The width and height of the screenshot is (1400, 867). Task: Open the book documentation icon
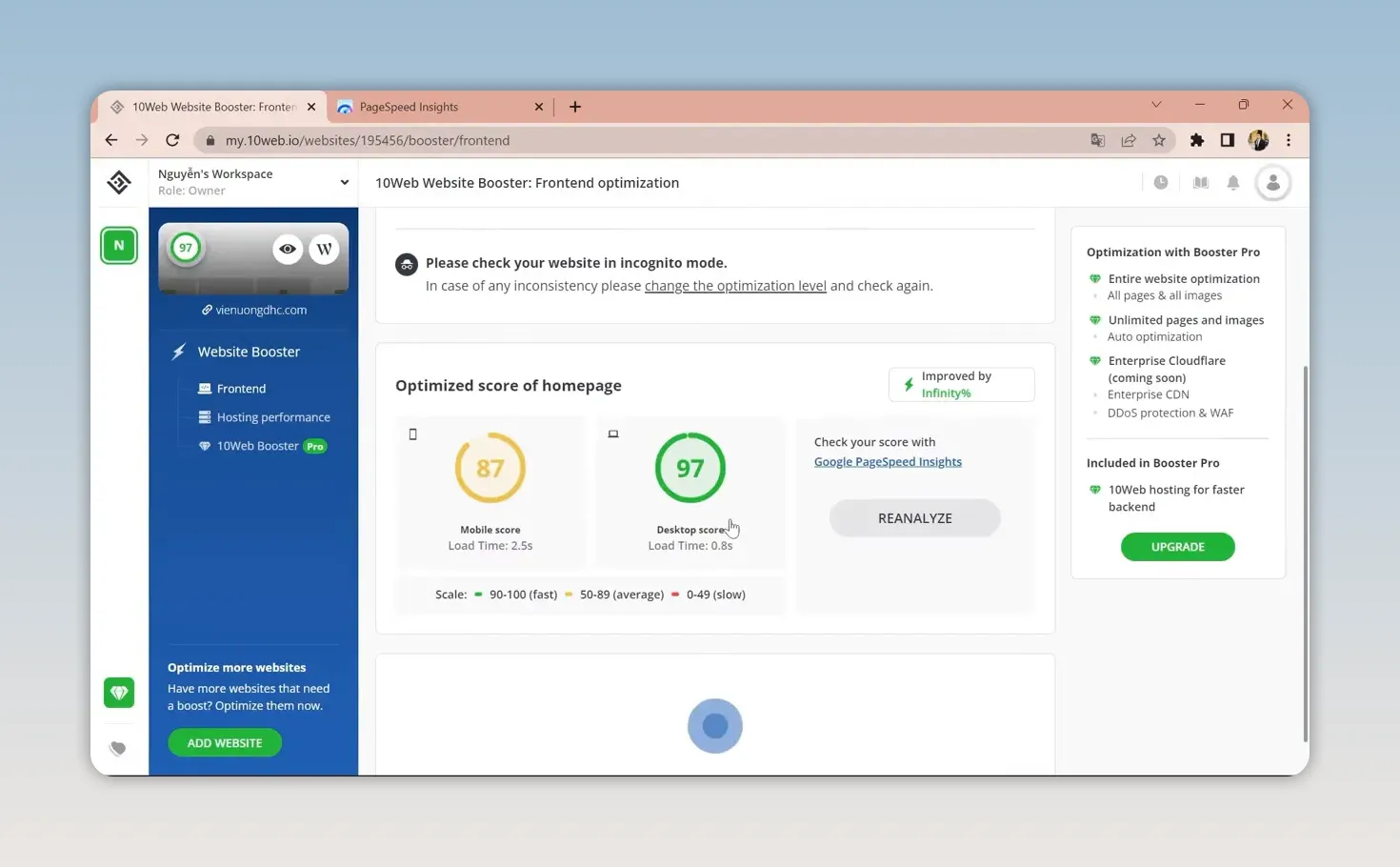(x=1201, y=182)
